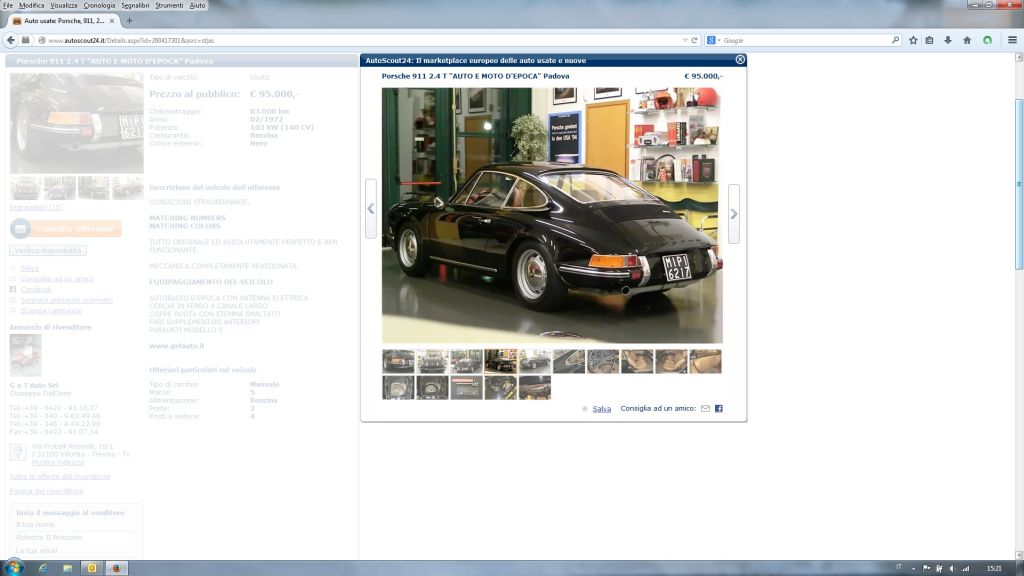
Task: Select second gallery thumbnail in top row
Action: tap(432, 361)
